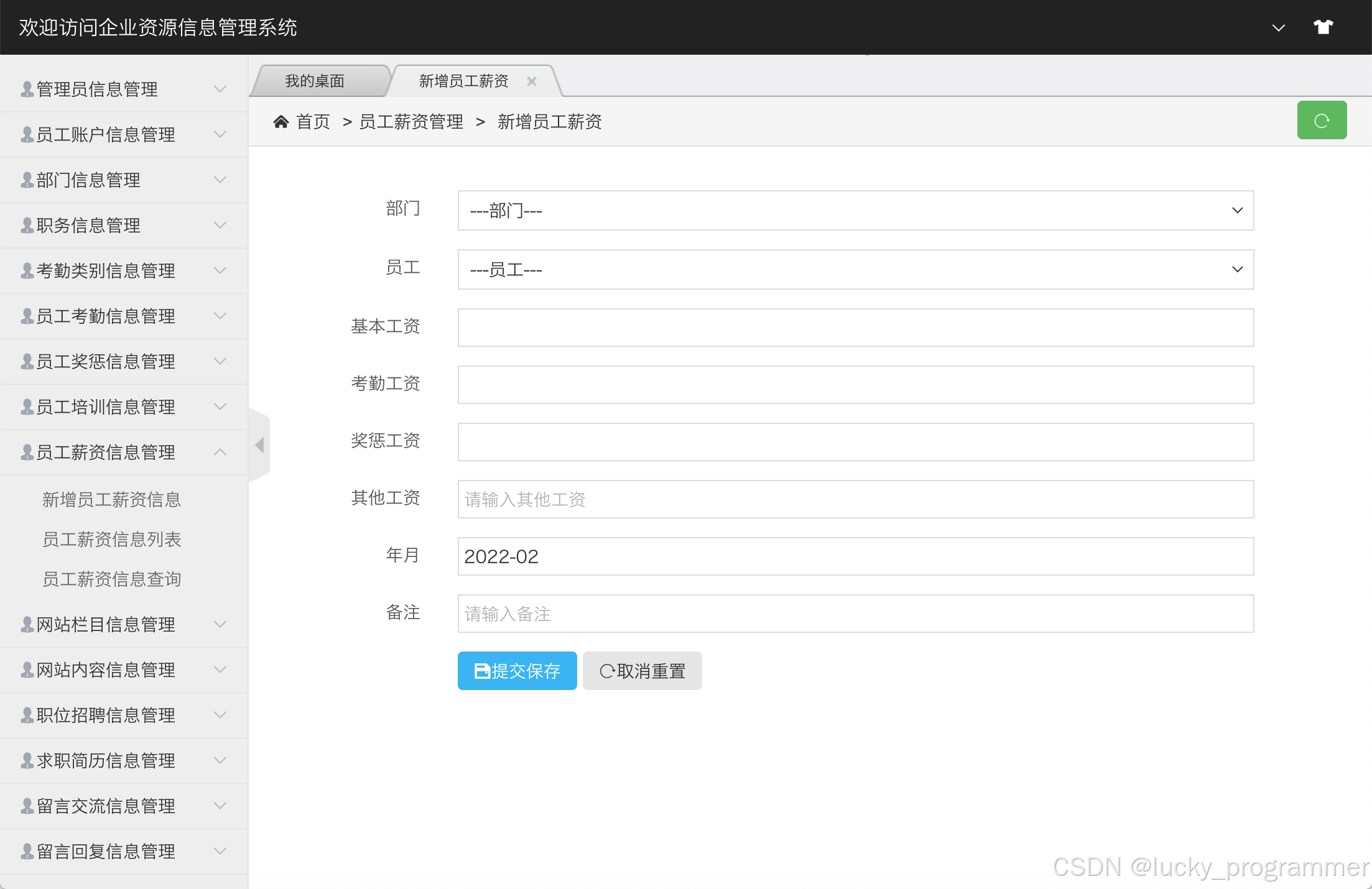Click user icon beside 留言回复信息管理

point(27,852)
